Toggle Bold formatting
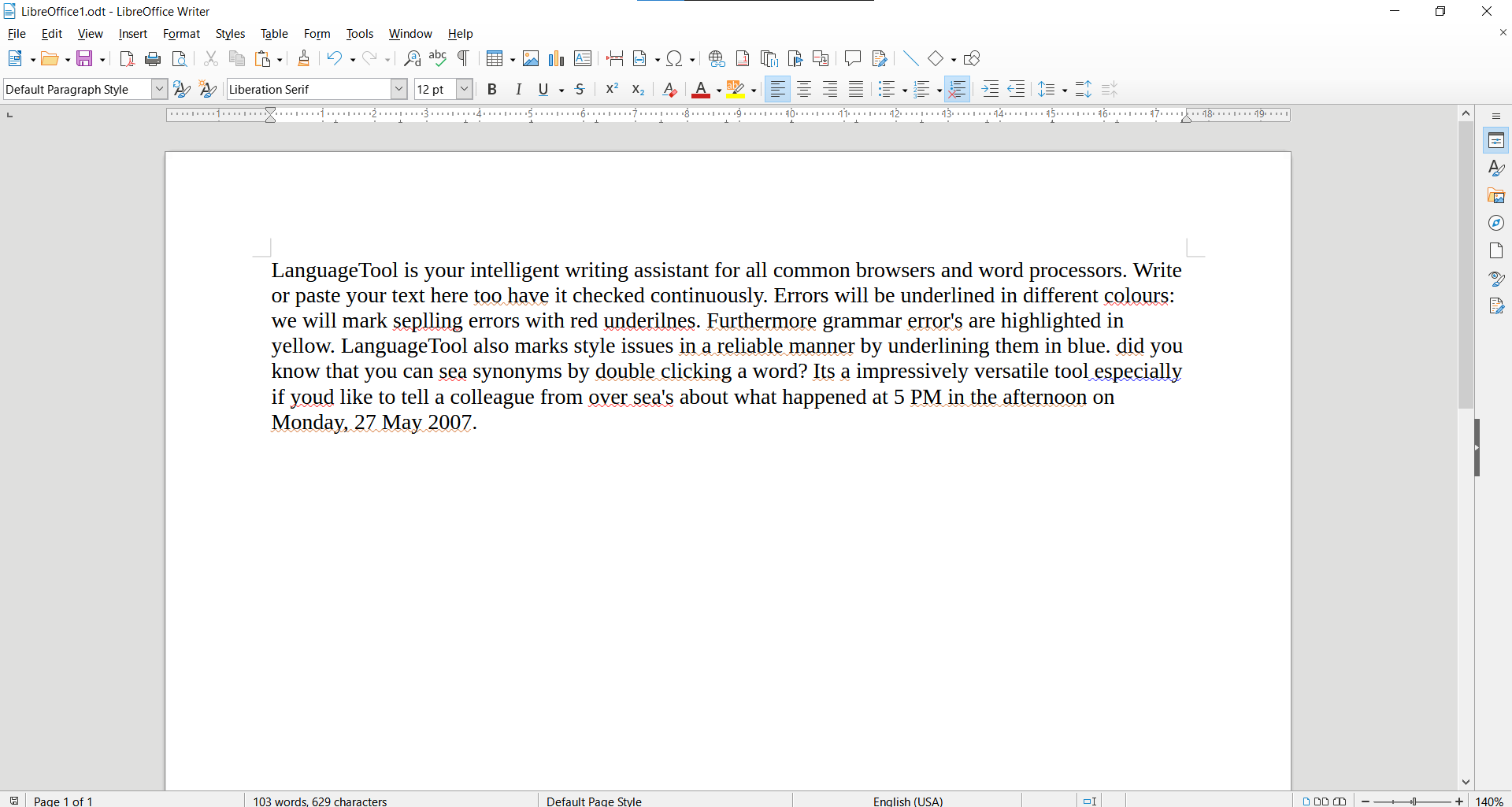This screenshot has height=807, width=1512. click(x=492, y=90)
